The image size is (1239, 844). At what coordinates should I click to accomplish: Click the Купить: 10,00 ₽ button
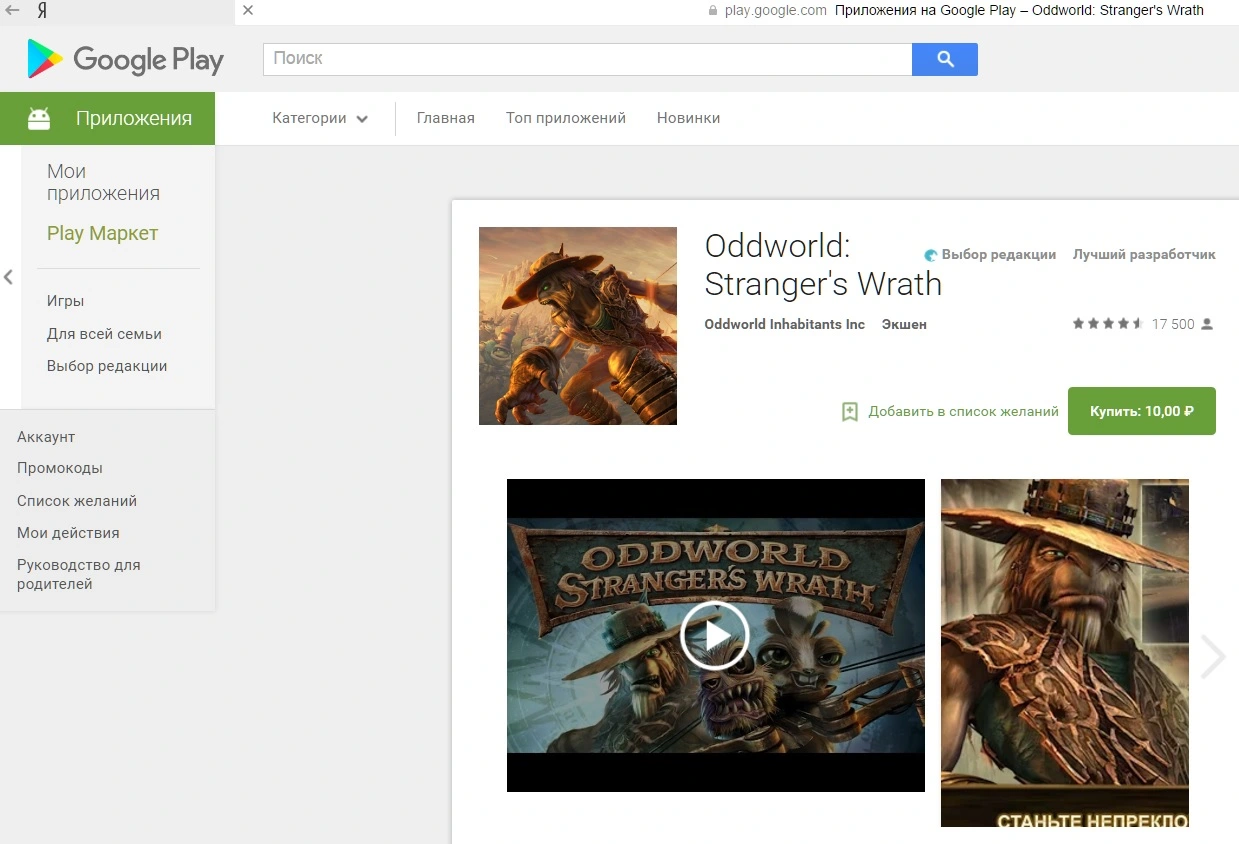click(x=1141, y=411)
